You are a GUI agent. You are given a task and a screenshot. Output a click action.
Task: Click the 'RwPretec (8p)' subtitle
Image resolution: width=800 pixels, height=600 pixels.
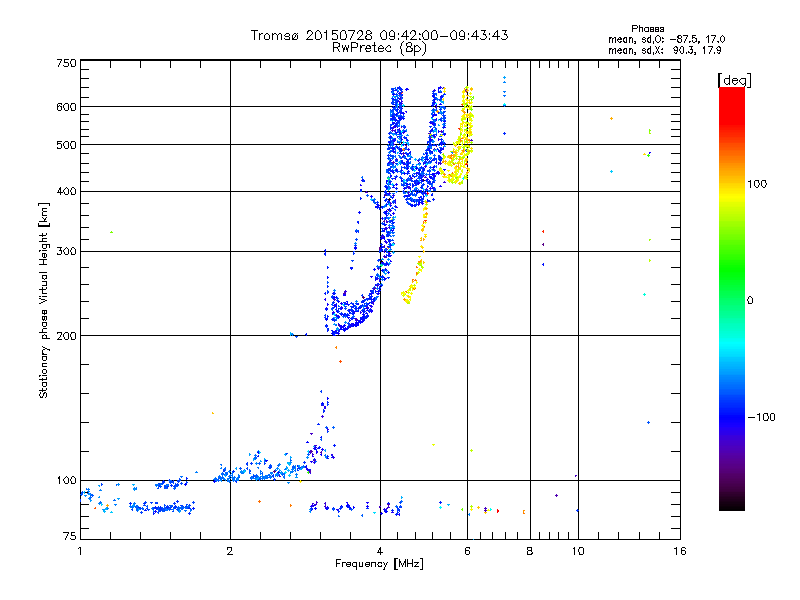(x=379, y=48)
